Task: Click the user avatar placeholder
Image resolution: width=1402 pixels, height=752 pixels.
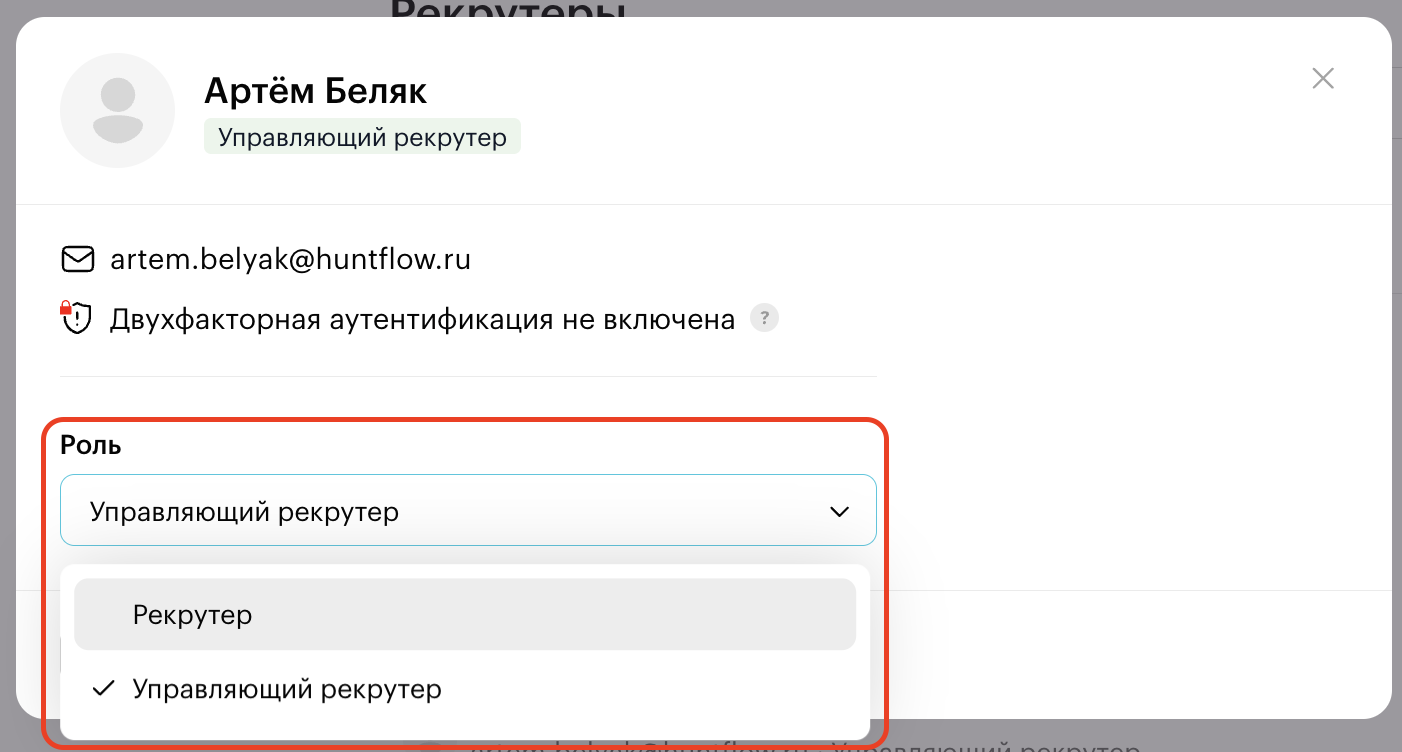Action: 118,110
